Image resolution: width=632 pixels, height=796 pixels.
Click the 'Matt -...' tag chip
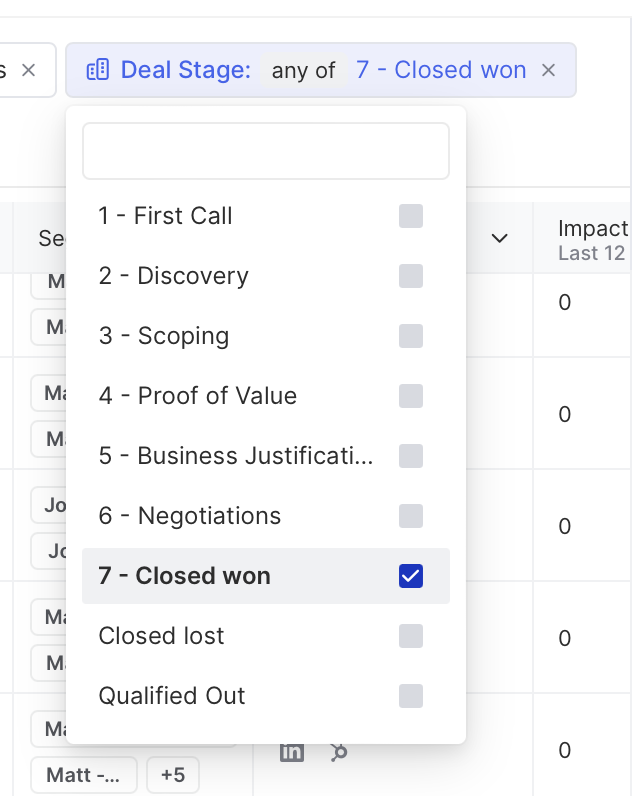[84, 774]
